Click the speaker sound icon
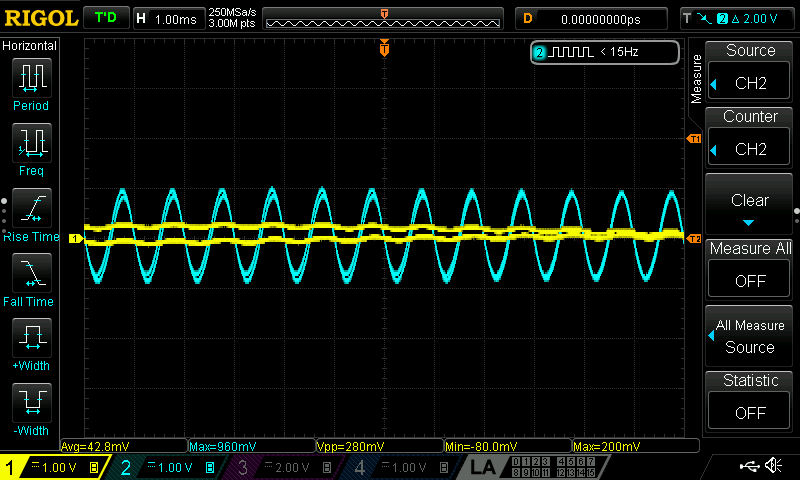This screenshot has width=800, height=480. [x=773, y=466]
